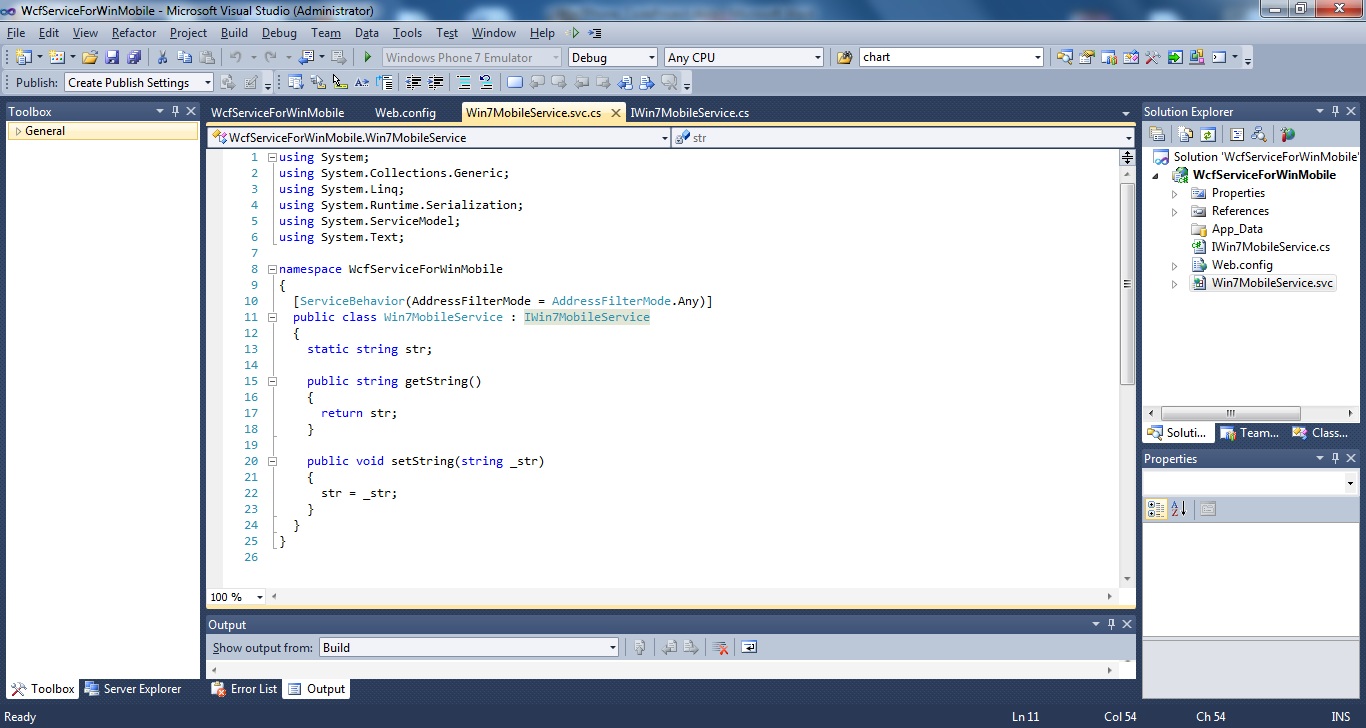Image resolution: width=1366 pixels, height=728 pixels.
Task: Toggle auto-hide pin on Solution Explorer
Action: 1334,111
